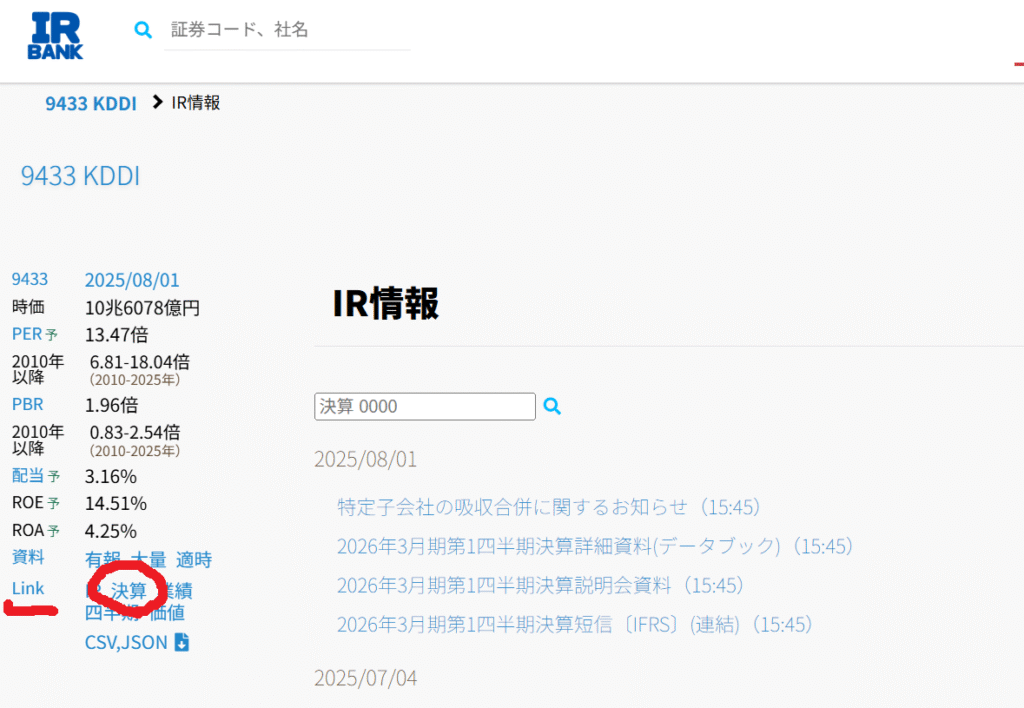Open the 決算 link in the sidebar
1024x708 pixels.
(x=129, y=590)
